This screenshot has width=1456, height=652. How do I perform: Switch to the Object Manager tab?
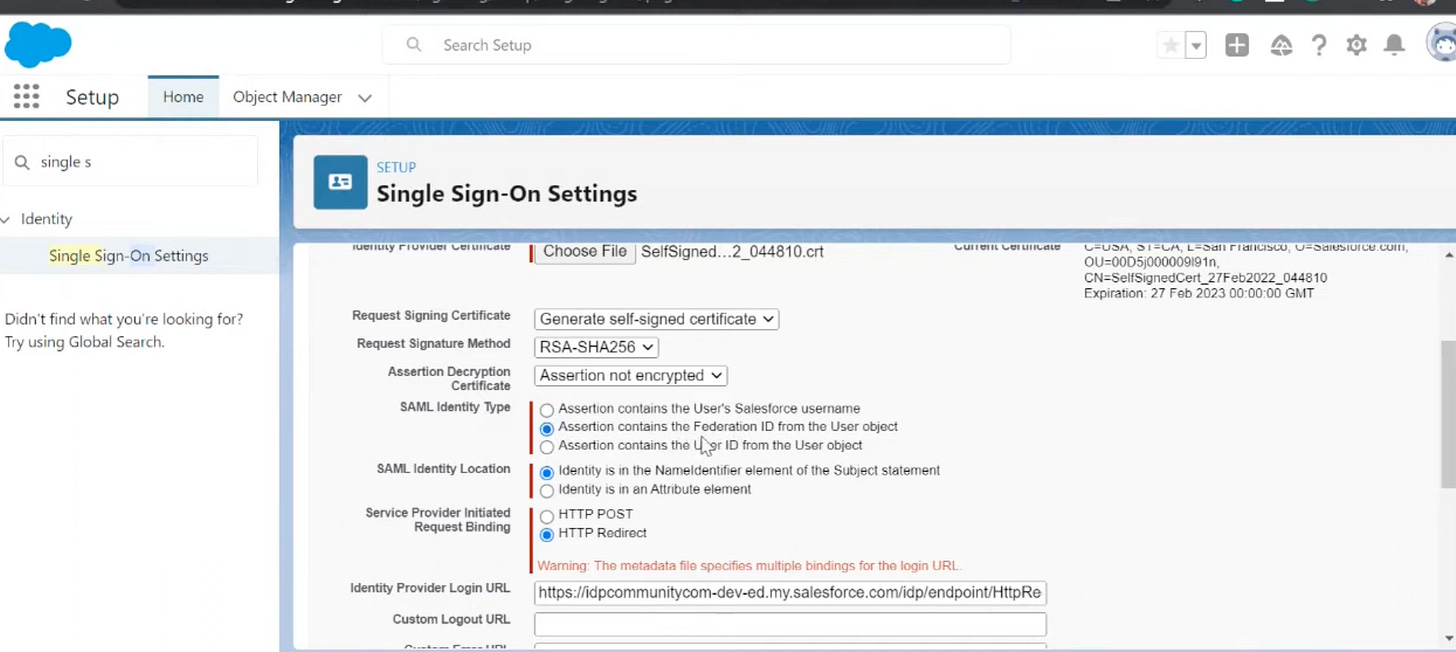(x=287, y=97)
